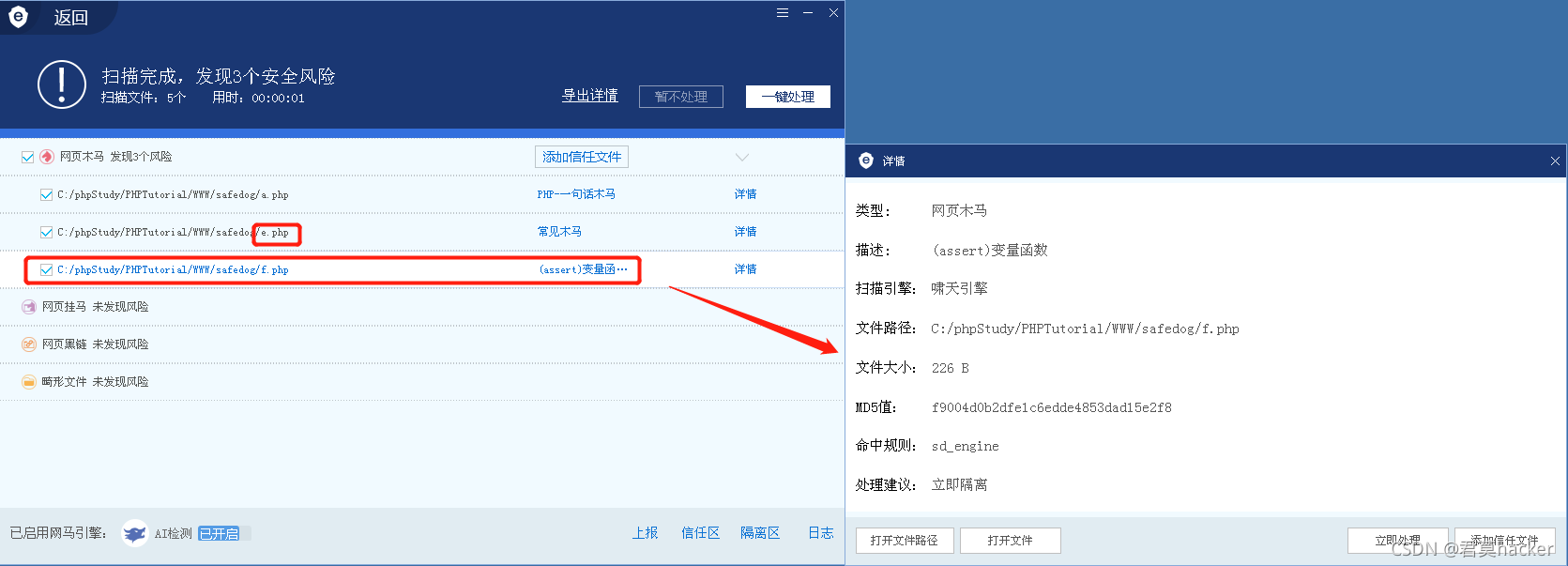Close the 详情 details dialog
The height and width of the screenshot is (566, 1568).
(1555, 161)
